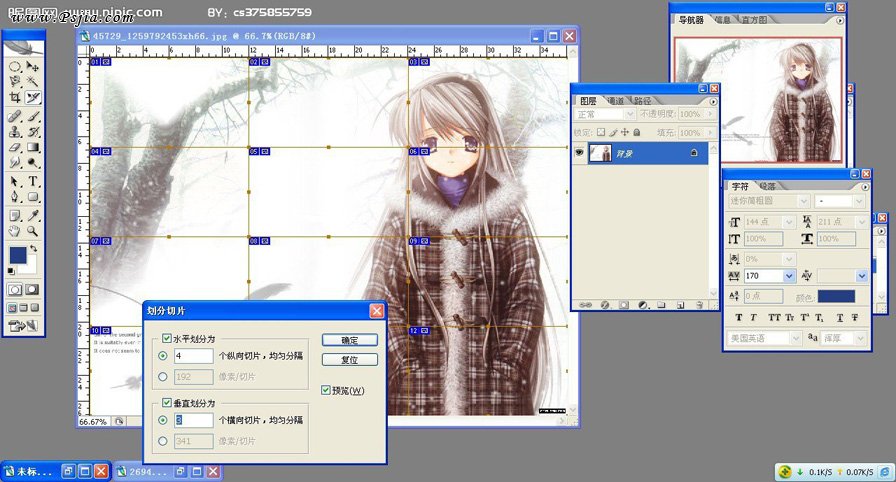896x482 pixels.
Task: Select the Path Selection arrow tool
Action: point(15,182)
